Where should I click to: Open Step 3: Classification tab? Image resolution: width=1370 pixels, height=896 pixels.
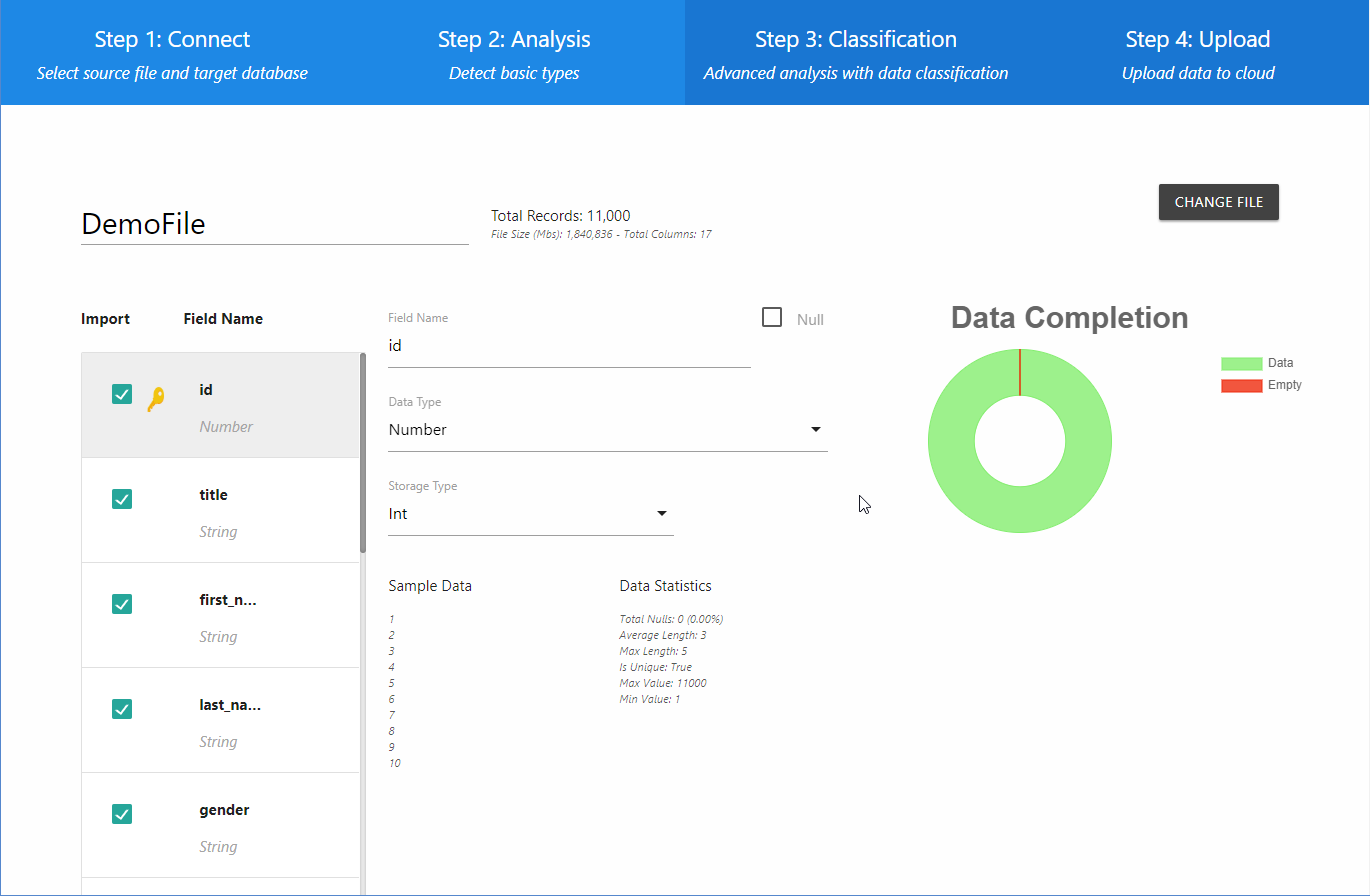(855, 53)
